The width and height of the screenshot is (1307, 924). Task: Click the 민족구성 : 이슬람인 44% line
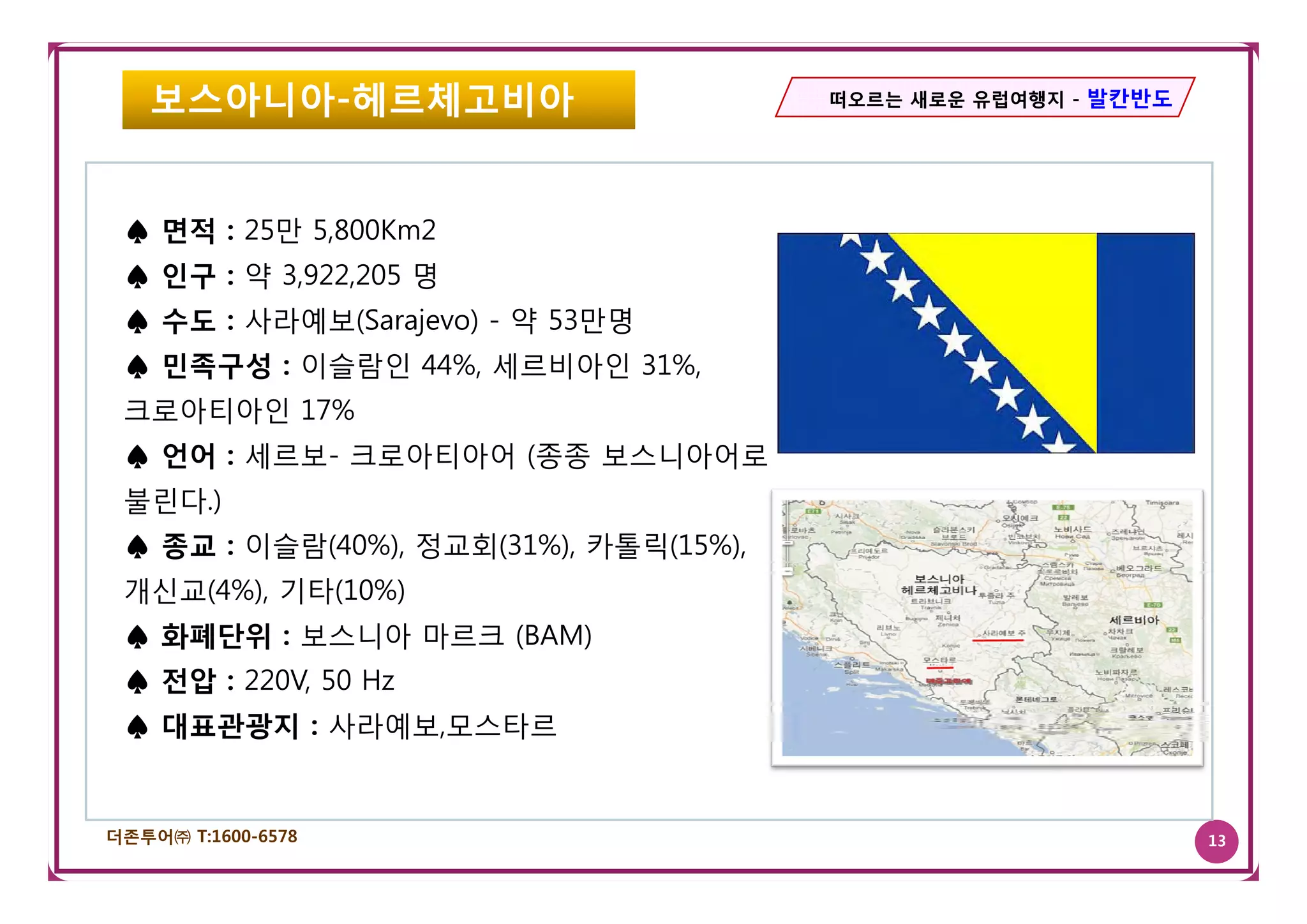pyautogui.click(x=414, y=366)
